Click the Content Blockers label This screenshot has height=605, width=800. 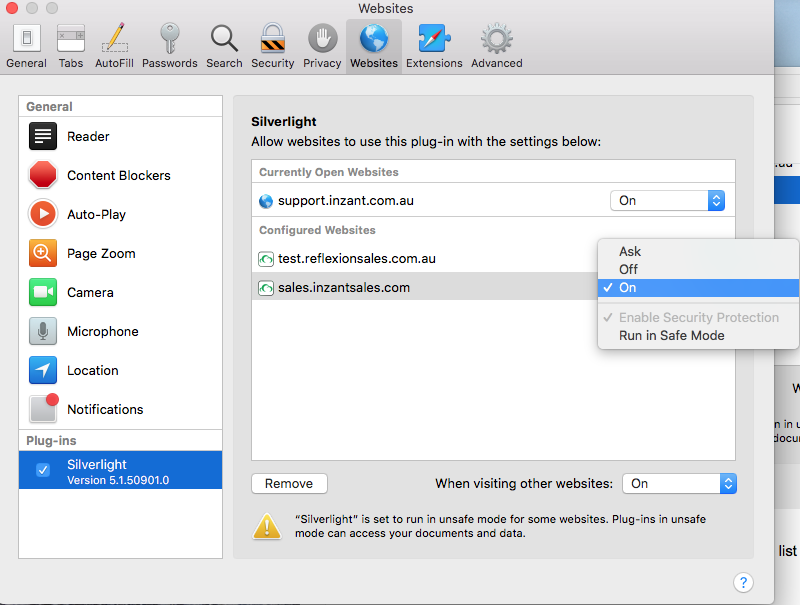click(119, 175)
